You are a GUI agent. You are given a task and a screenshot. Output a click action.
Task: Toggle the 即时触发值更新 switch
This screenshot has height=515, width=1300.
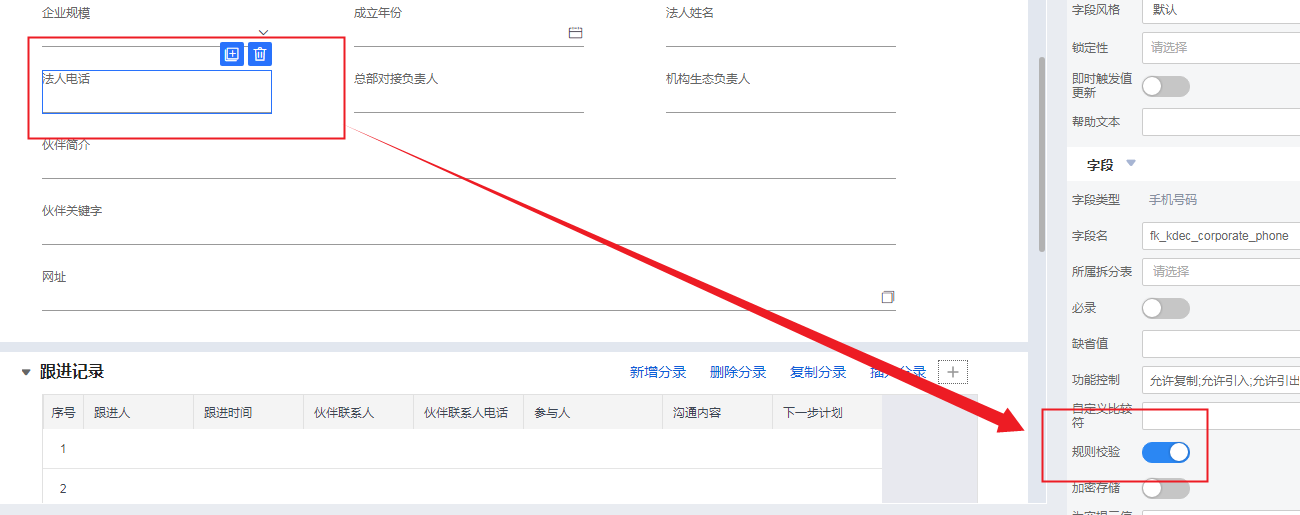pyautogui.click(x=1166, y=86)
